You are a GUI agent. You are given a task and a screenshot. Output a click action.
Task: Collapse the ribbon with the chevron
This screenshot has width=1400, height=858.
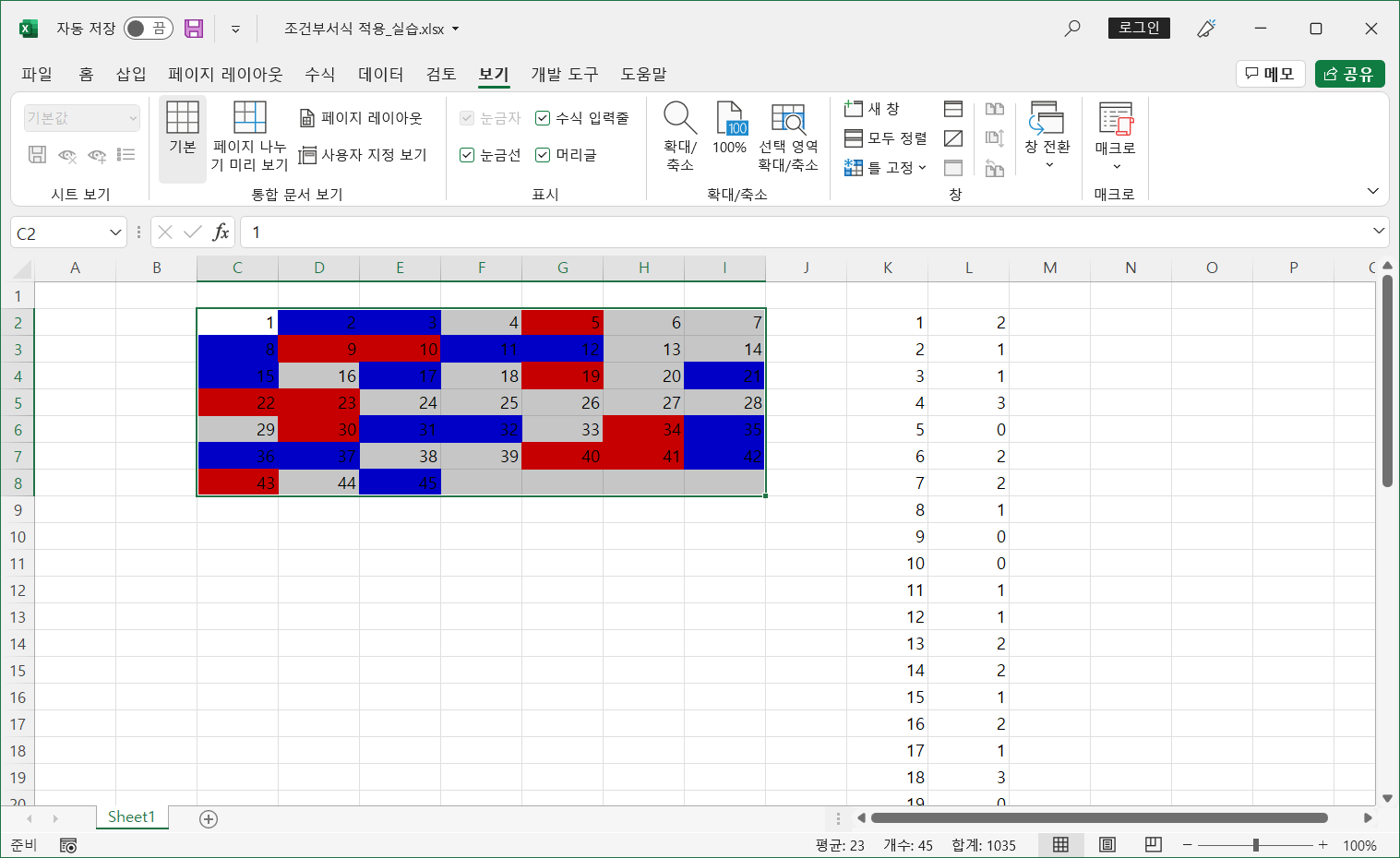coord(1372,191)
